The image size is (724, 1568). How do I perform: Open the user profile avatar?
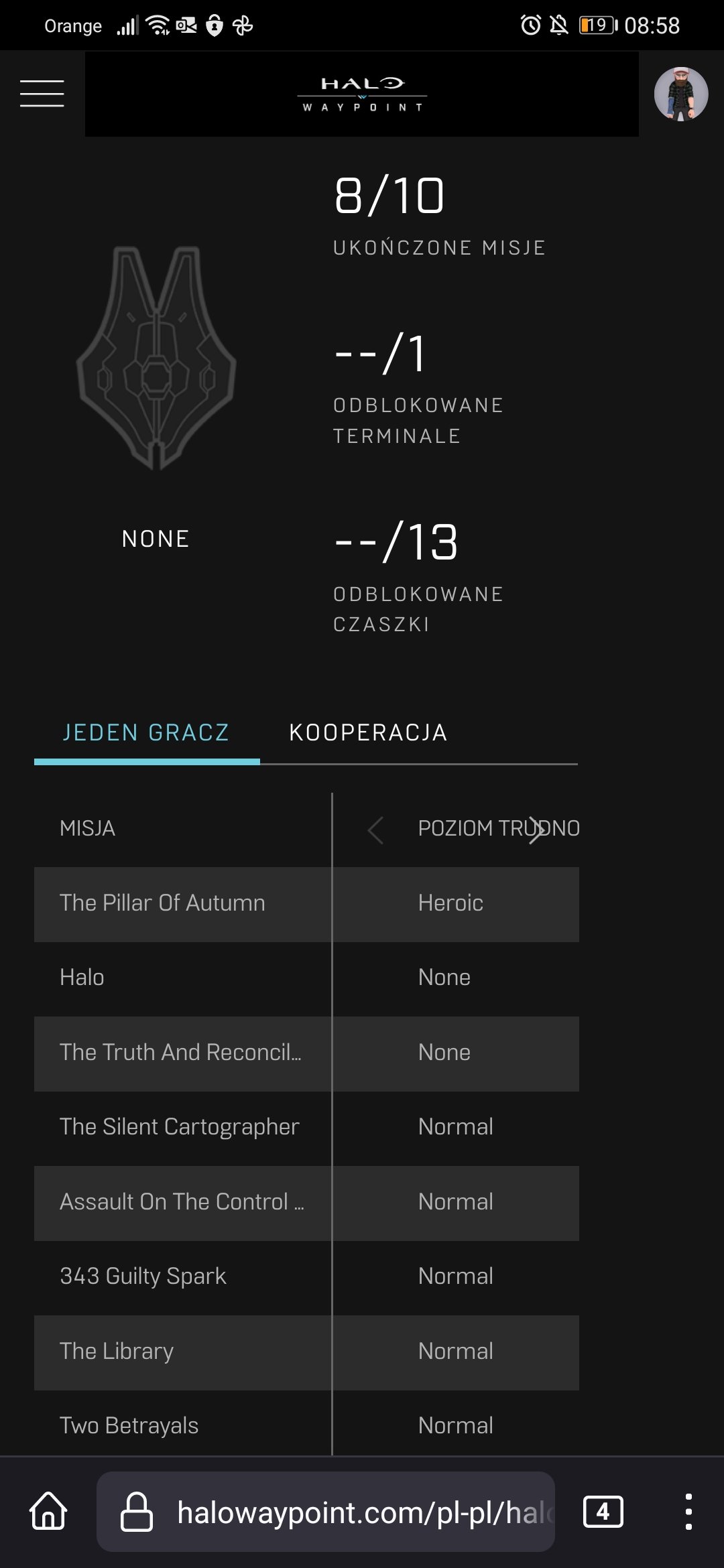click(680, 94)
